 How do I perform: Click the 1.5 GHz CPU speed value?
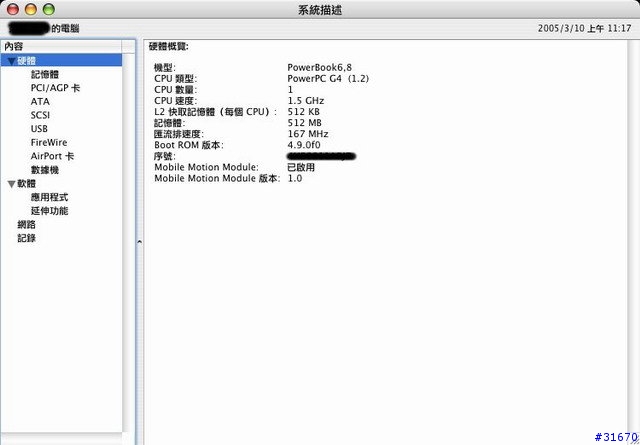point(306,100)
